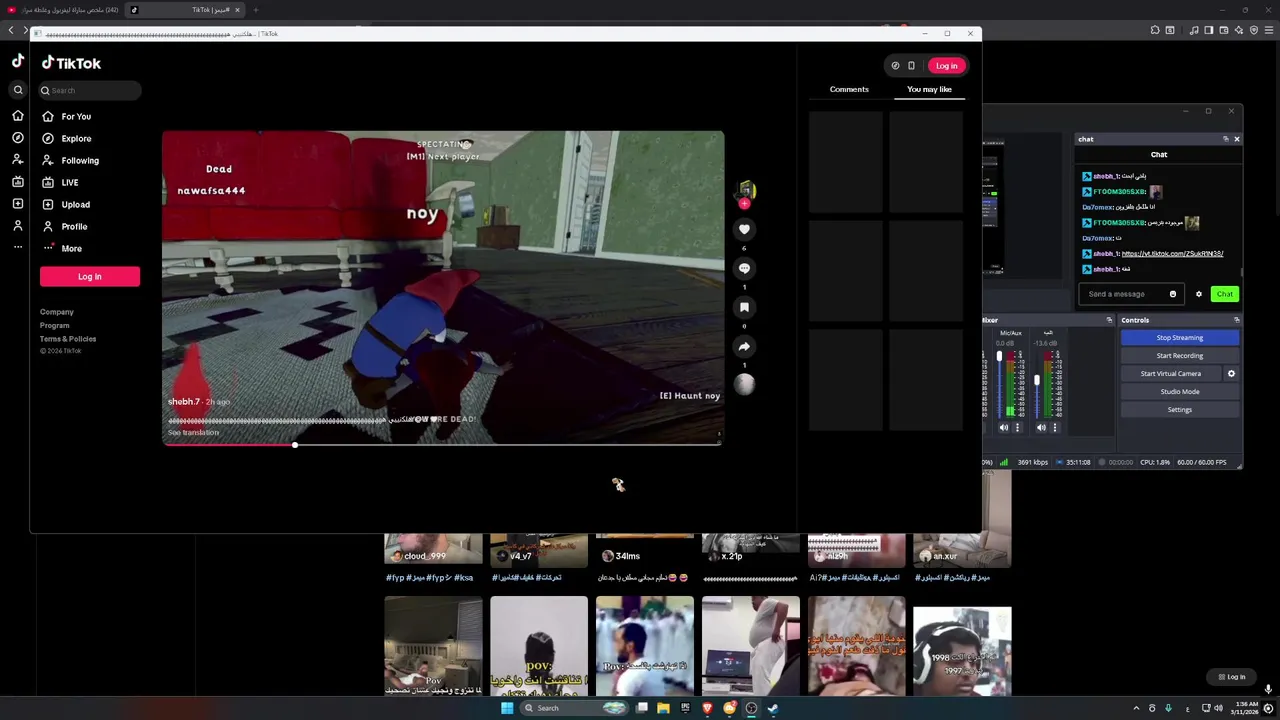Image resolution: width=1280 pixels, height=720 pixels.
Task: Share the video using arrow icon
Action: [x=744, y=346]
